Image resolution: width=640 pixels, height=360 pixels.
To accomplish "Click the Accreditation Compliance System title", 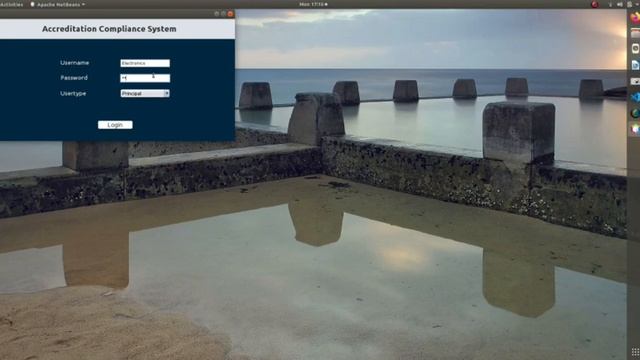I will (x=109, y=29).
